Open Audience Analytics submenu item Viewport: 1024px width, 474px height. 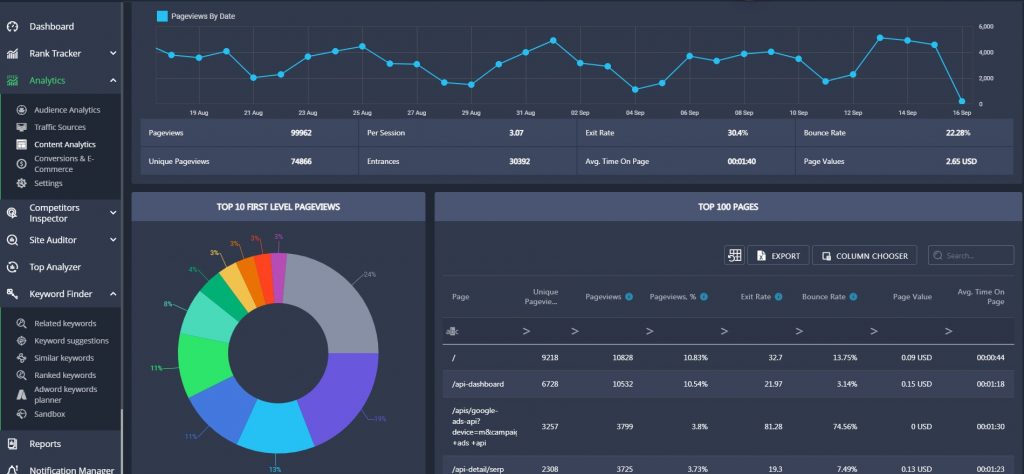[x=67, y=110]
